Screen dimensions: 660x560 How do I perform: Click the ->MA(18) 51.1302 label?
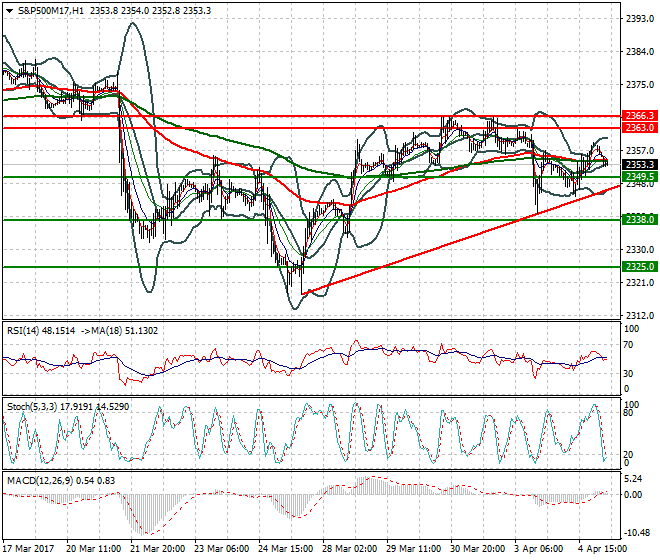[118, 331]
